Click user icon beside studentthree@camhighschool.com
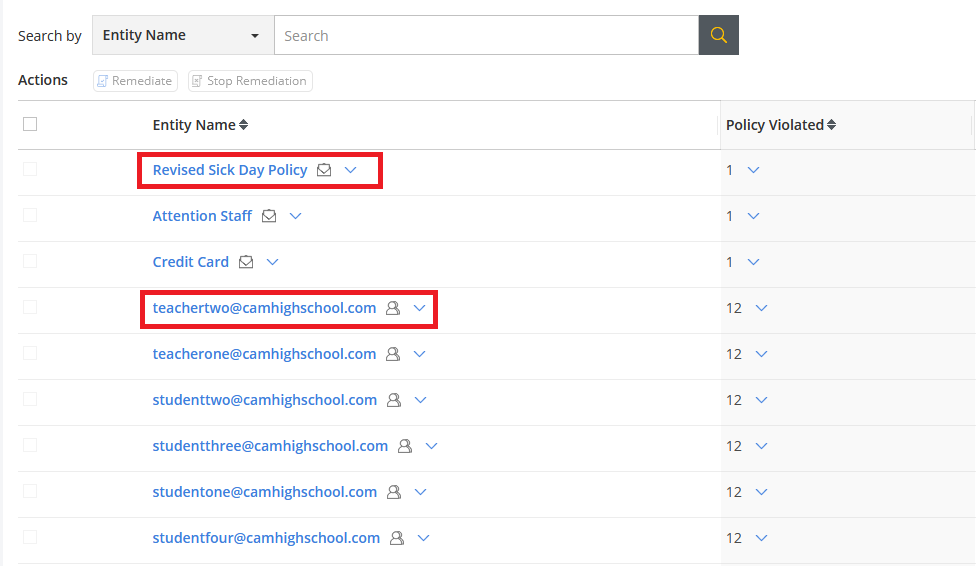Viewport: 976px width, 566px height. click(405, 446)
